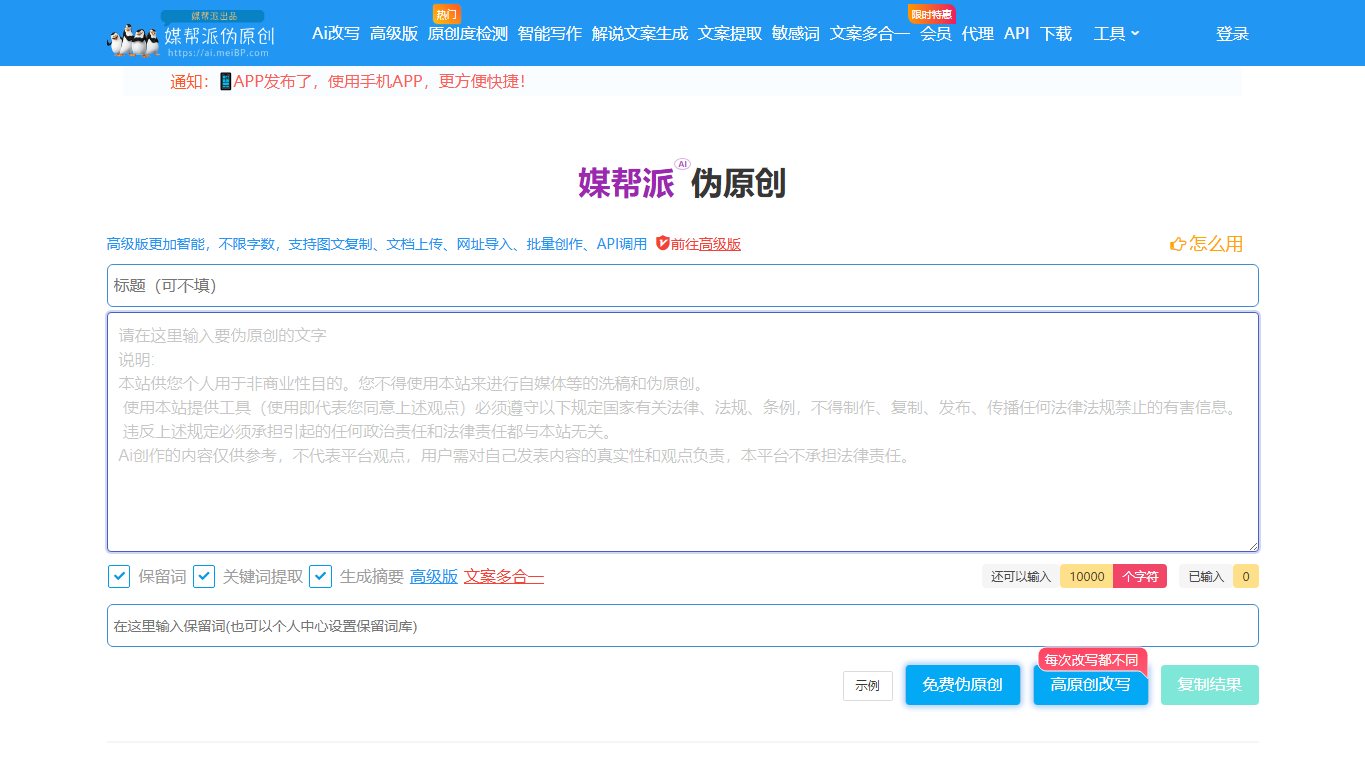Image resolution: width=1365 pixels, height=768 pixels.
Task: Click the 高原创改写 button
Action: point(1091,685)
